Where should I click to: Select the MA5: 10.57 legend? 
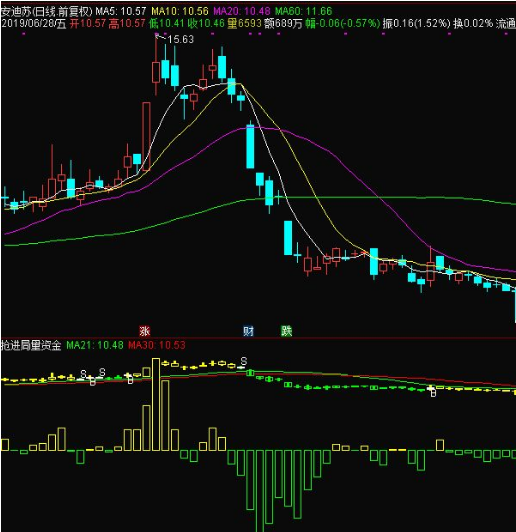click(121, 11)
